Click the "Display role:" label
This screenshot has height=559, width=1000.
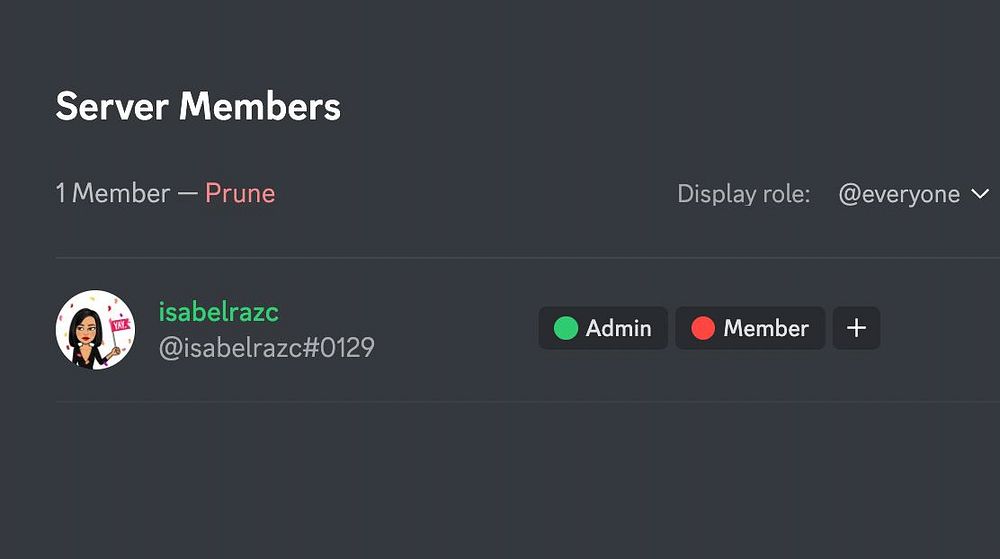pos(743,194)
